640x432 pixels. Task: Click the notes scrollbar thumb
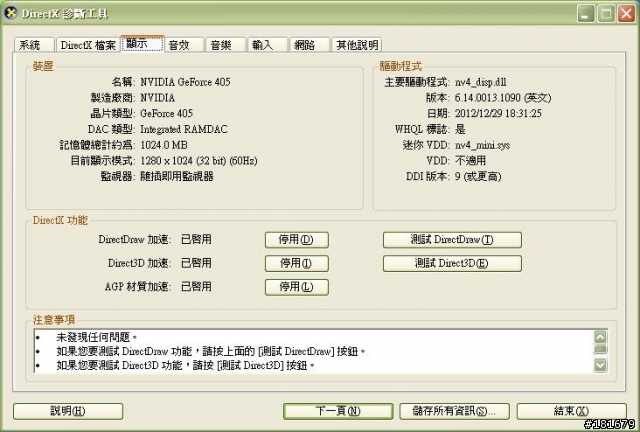(600, 350)
